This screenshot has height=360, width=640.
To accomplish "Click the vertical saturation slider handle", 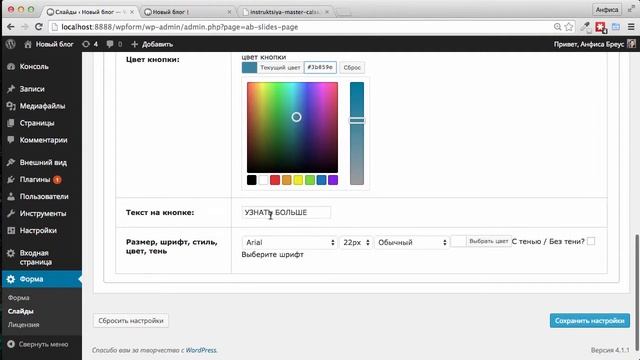I will coord(357,120).
